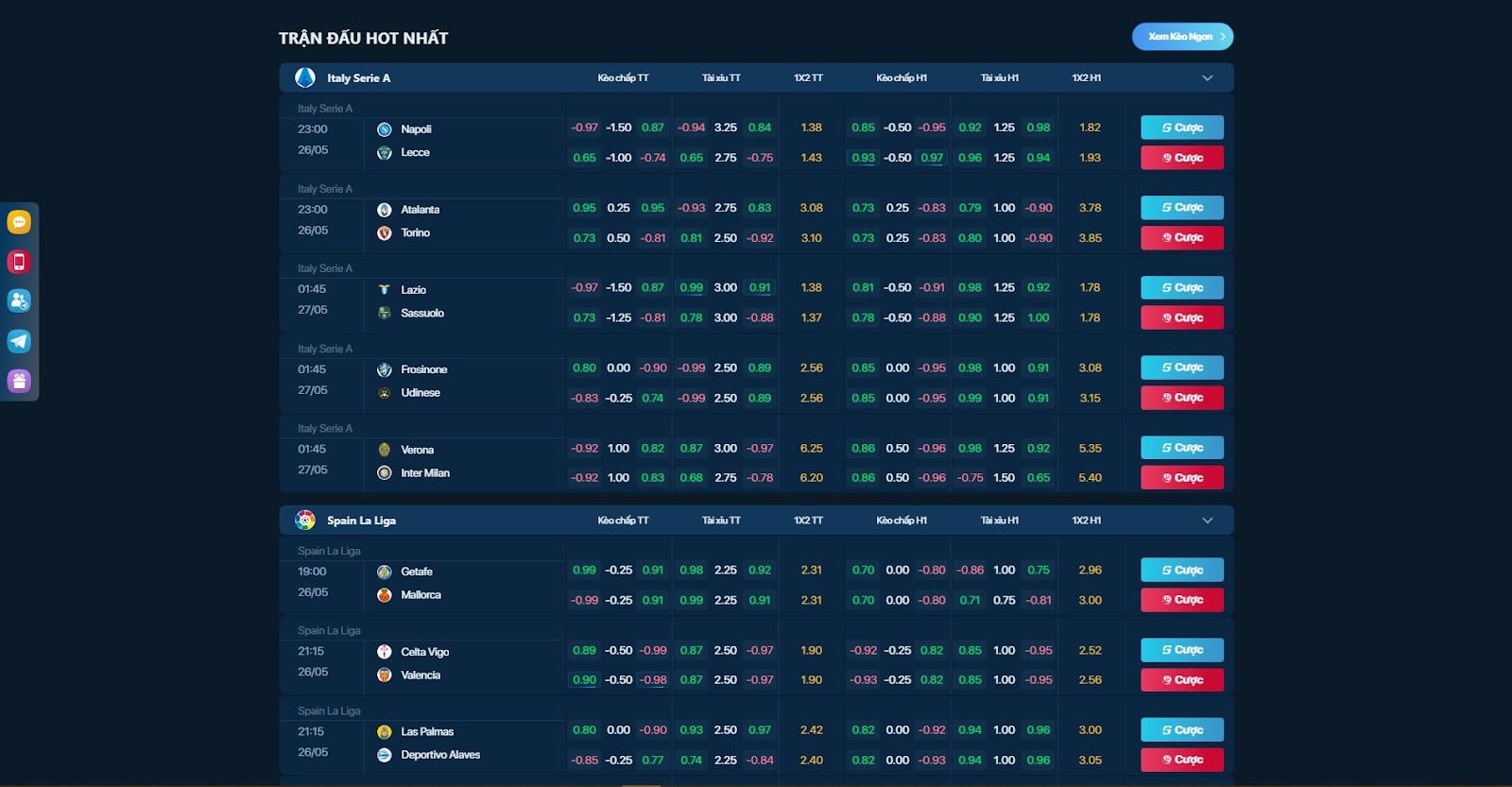Click the Udinese team crest

click(x=385, y=393)
